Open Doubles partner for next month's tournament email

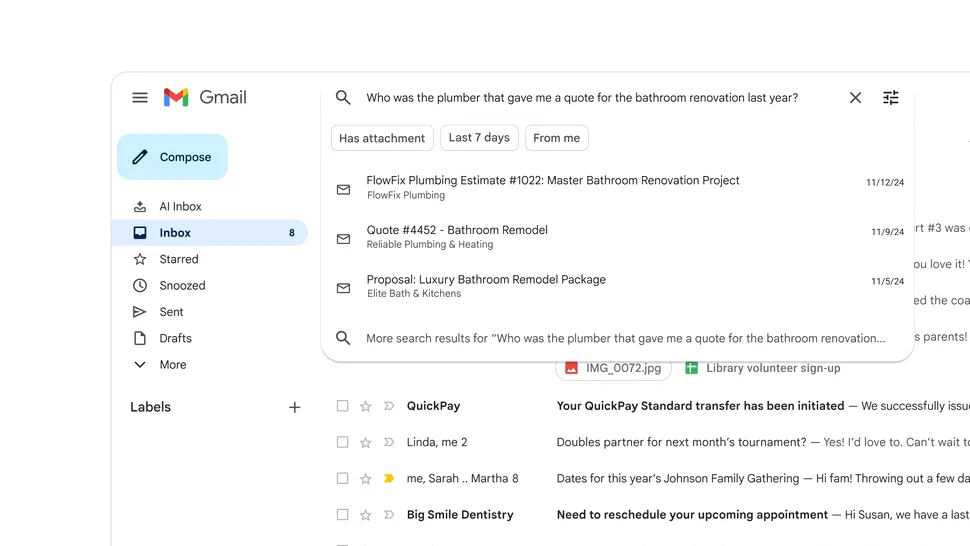coord(681,442)
